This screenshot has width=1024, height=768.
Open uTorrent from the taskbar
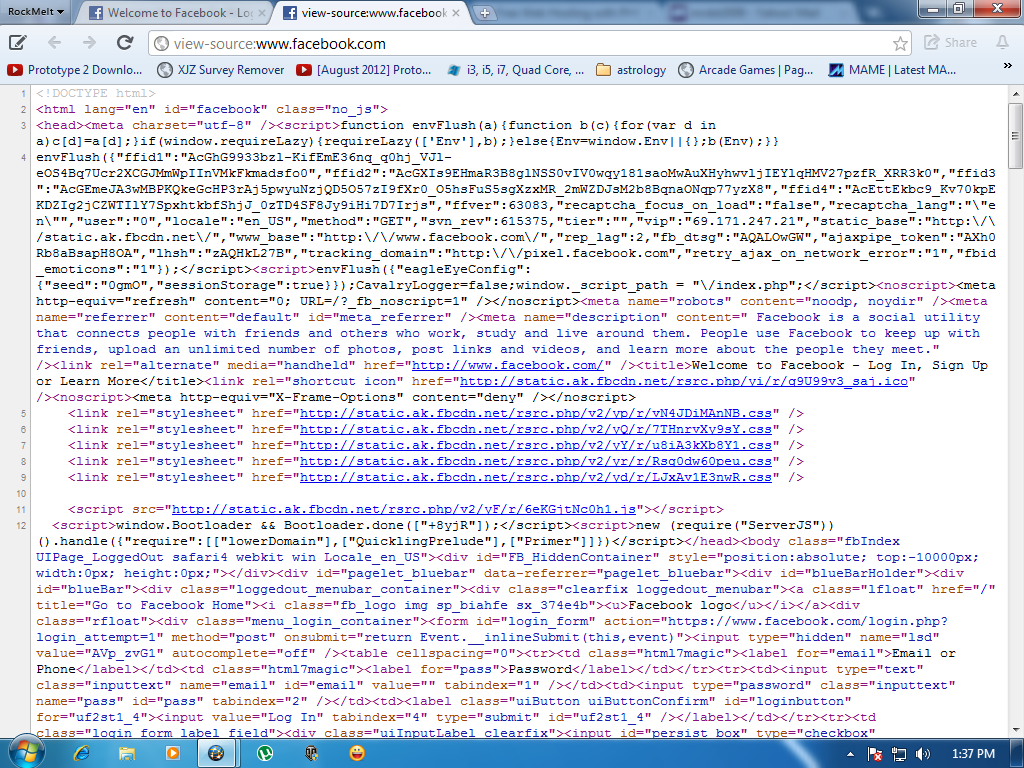tap(264, 754)
